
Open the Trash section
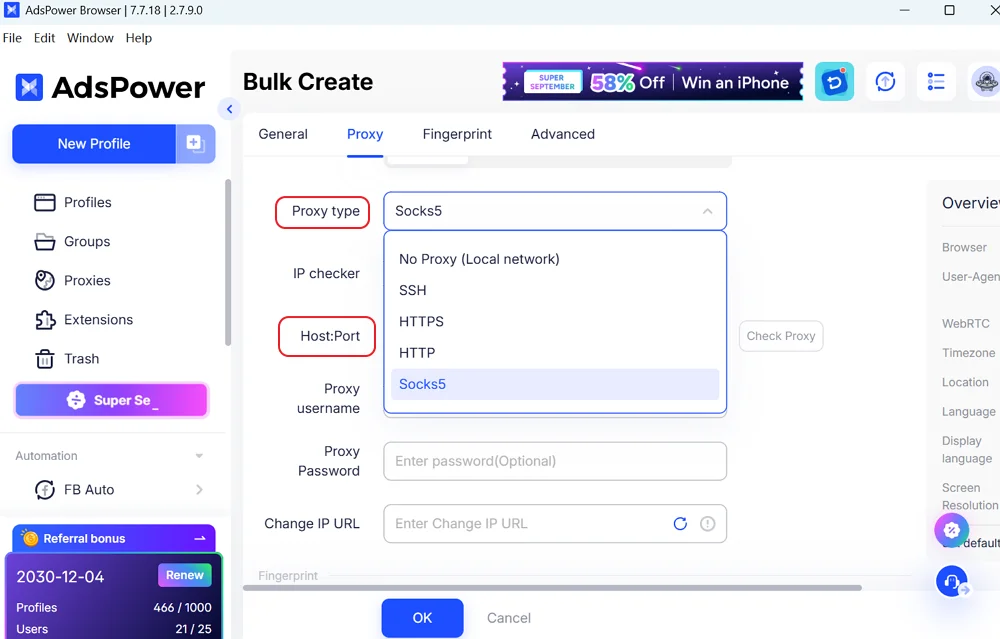(x=66, y=358)
